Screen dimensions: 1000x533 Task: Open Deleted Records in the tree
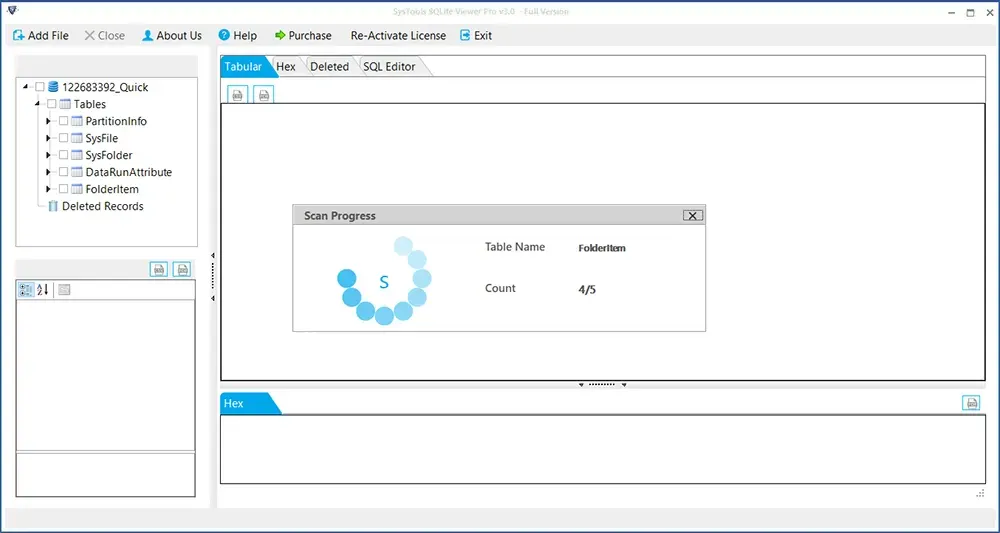(103, 206)
